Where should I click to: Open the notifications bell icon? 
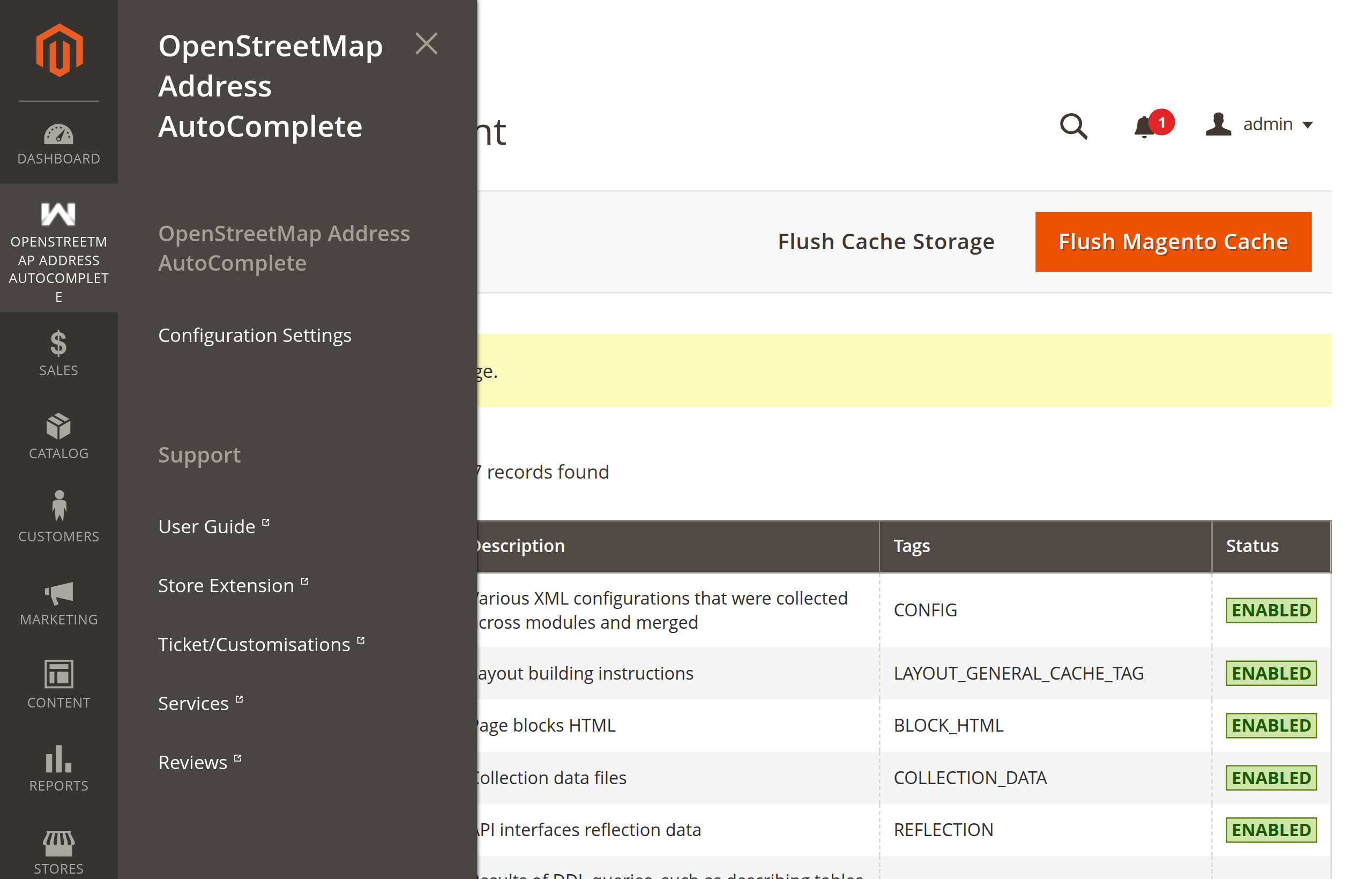click(x=1145, y=125)
